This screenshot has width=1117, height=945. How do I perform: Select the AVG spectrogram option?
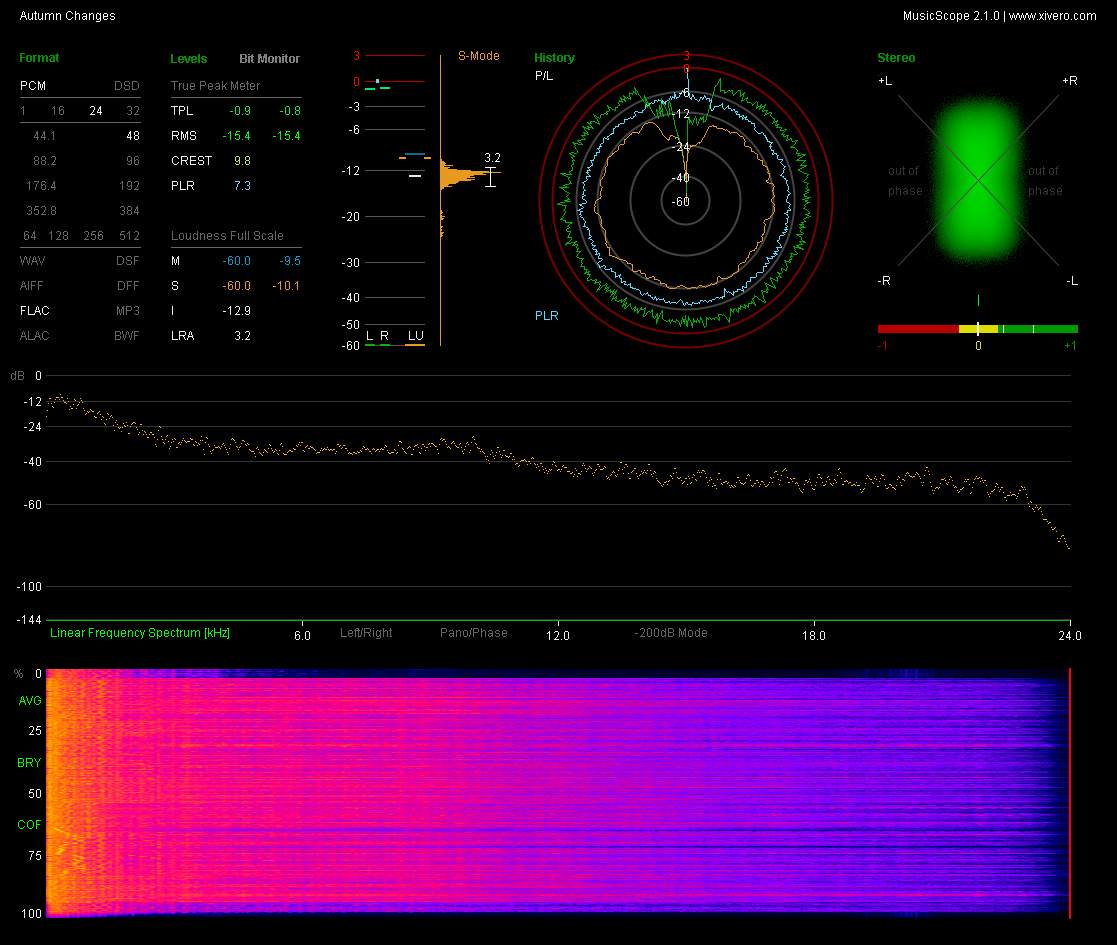tap(29, 701)
